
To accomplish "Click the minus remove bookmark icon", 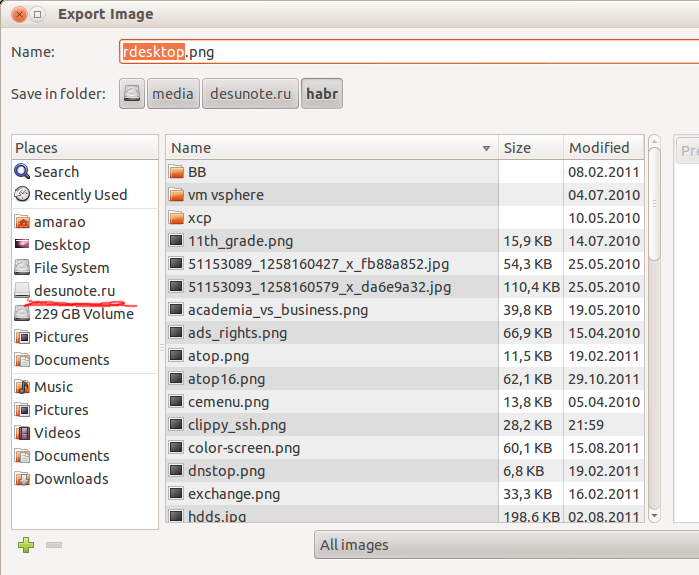I will coord(54,545).
